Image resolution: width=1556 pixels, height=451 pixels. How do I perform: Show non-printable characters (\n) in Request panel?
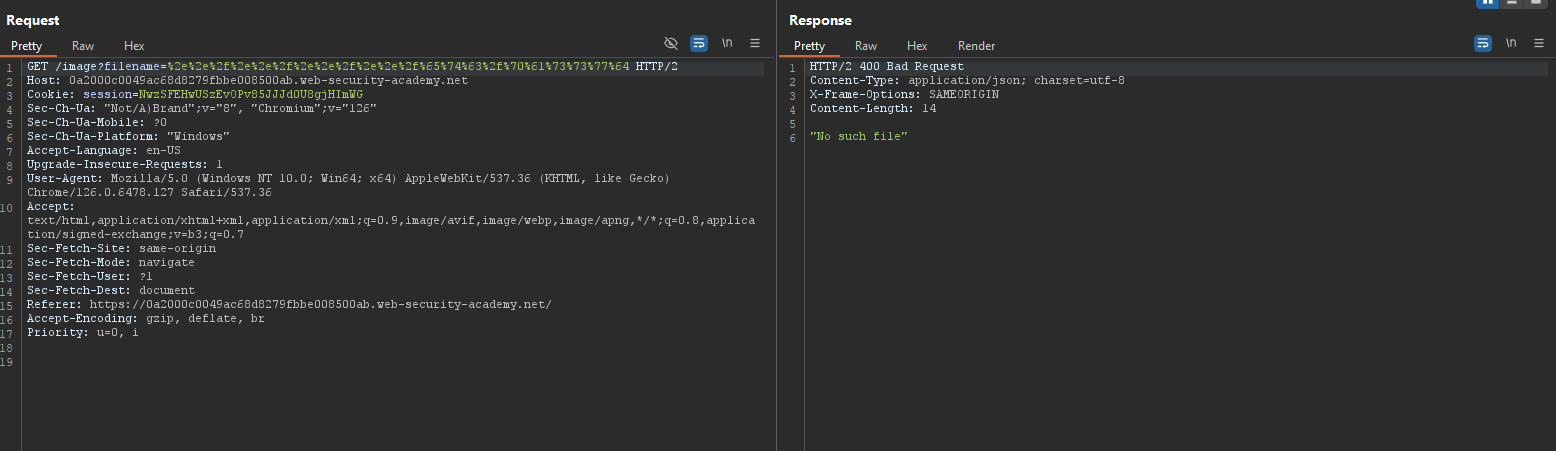727,43
